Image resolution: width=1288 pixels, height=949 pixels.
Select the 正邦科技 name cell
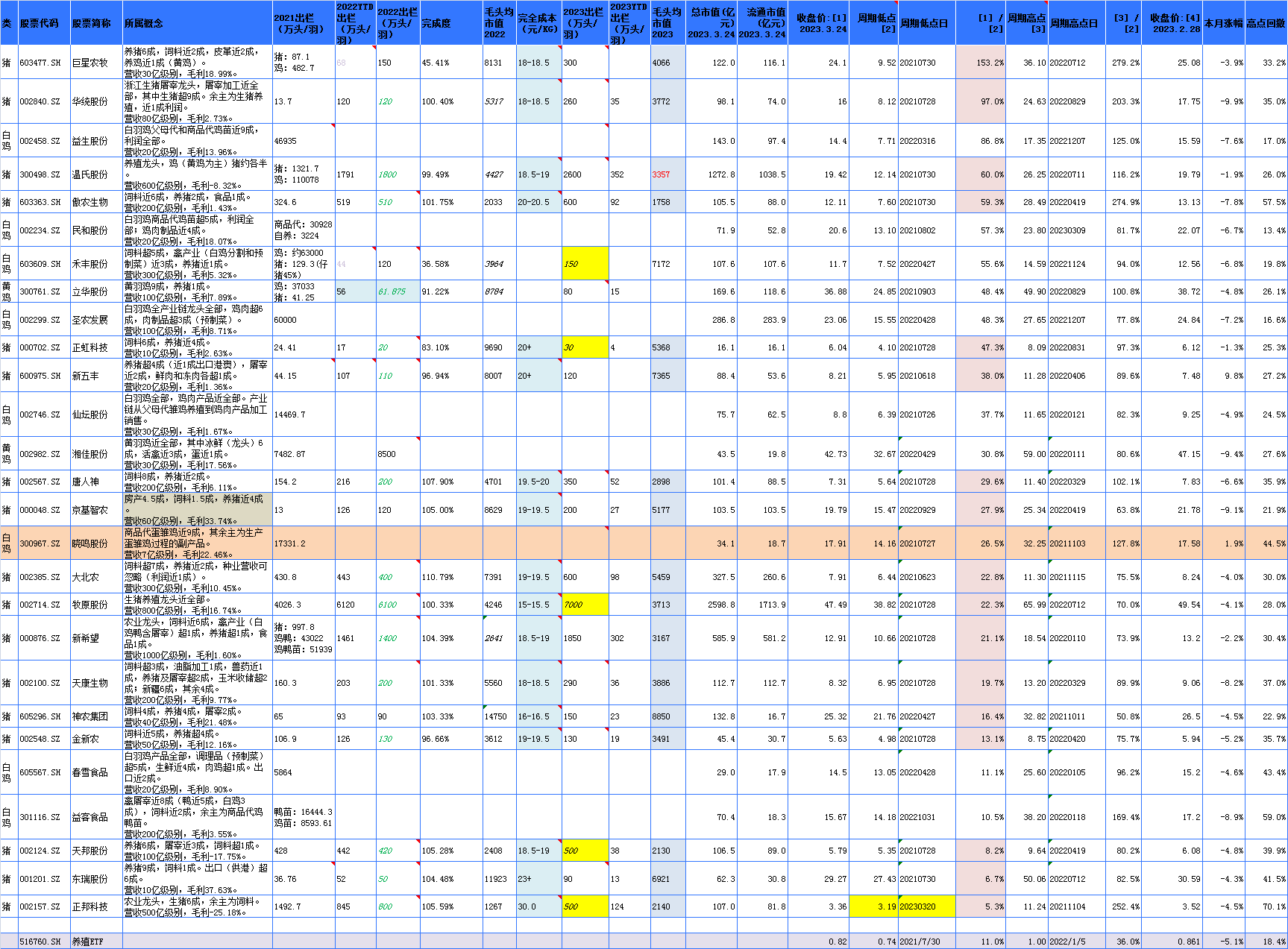(96, 907)
